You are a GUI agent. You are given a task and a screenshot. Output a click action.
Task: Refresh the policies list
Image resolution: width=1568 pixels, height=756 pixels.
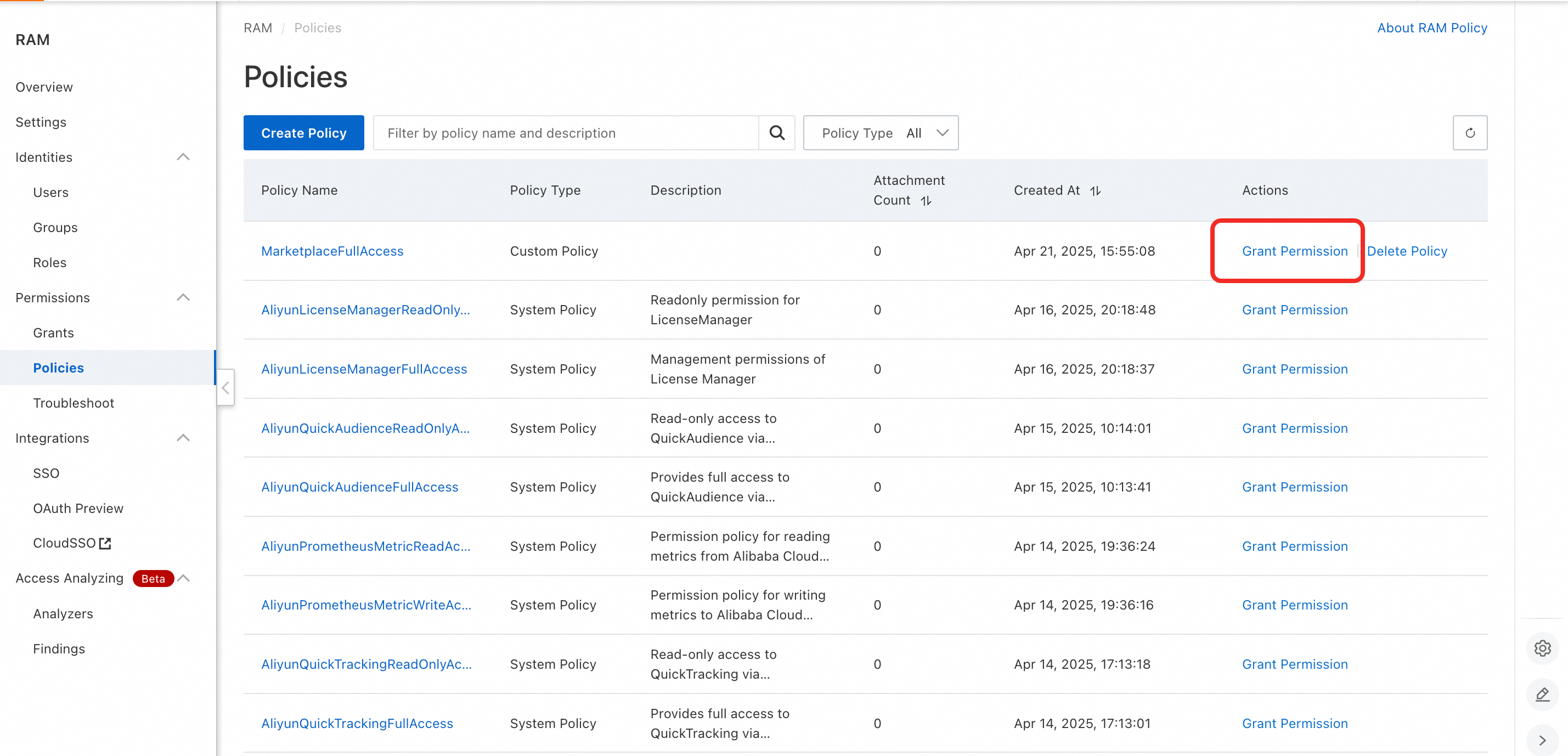[1469, 133]
